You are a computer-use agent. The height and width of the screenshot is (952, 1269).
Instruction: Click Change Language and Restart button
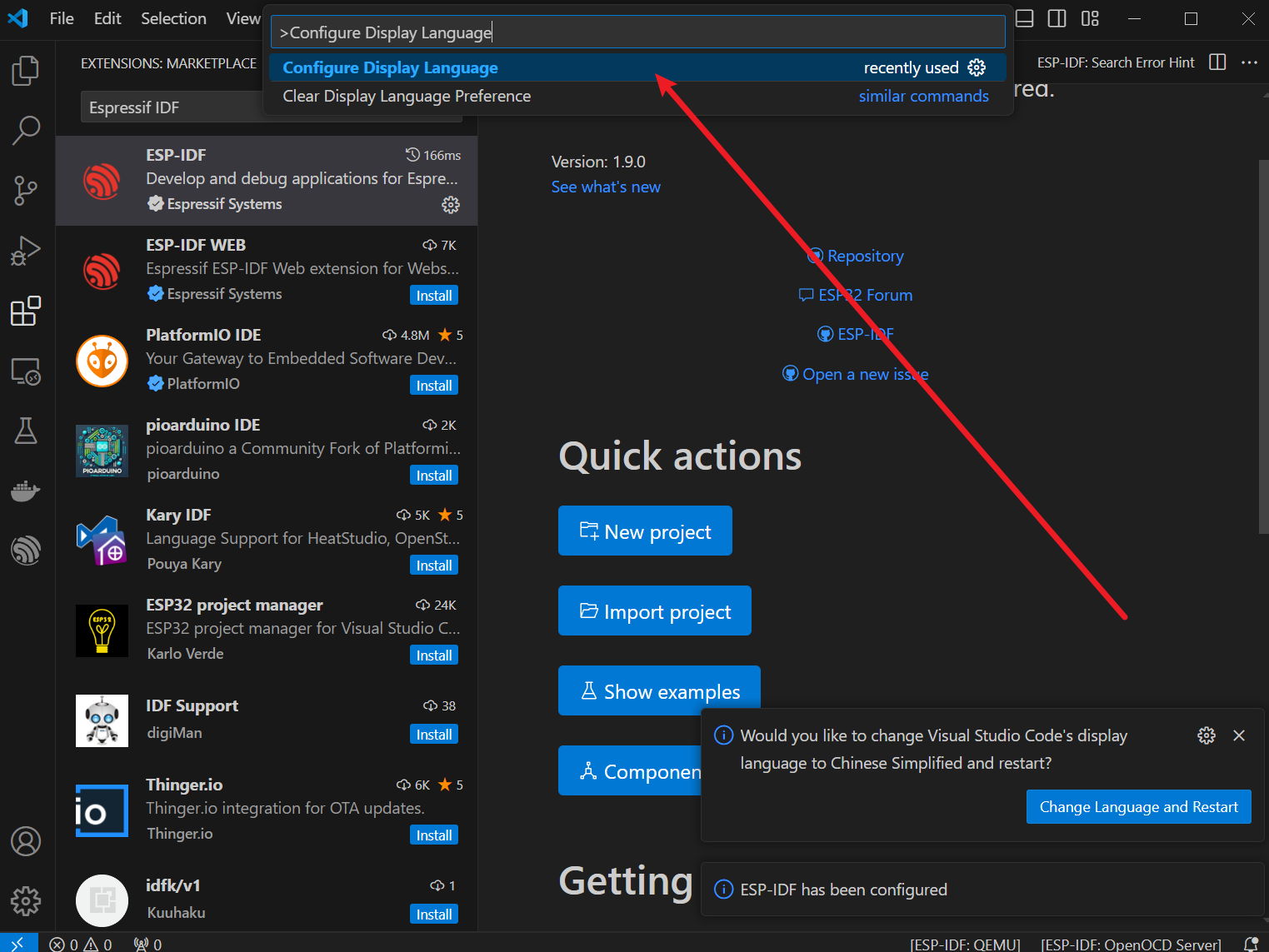1138,806
